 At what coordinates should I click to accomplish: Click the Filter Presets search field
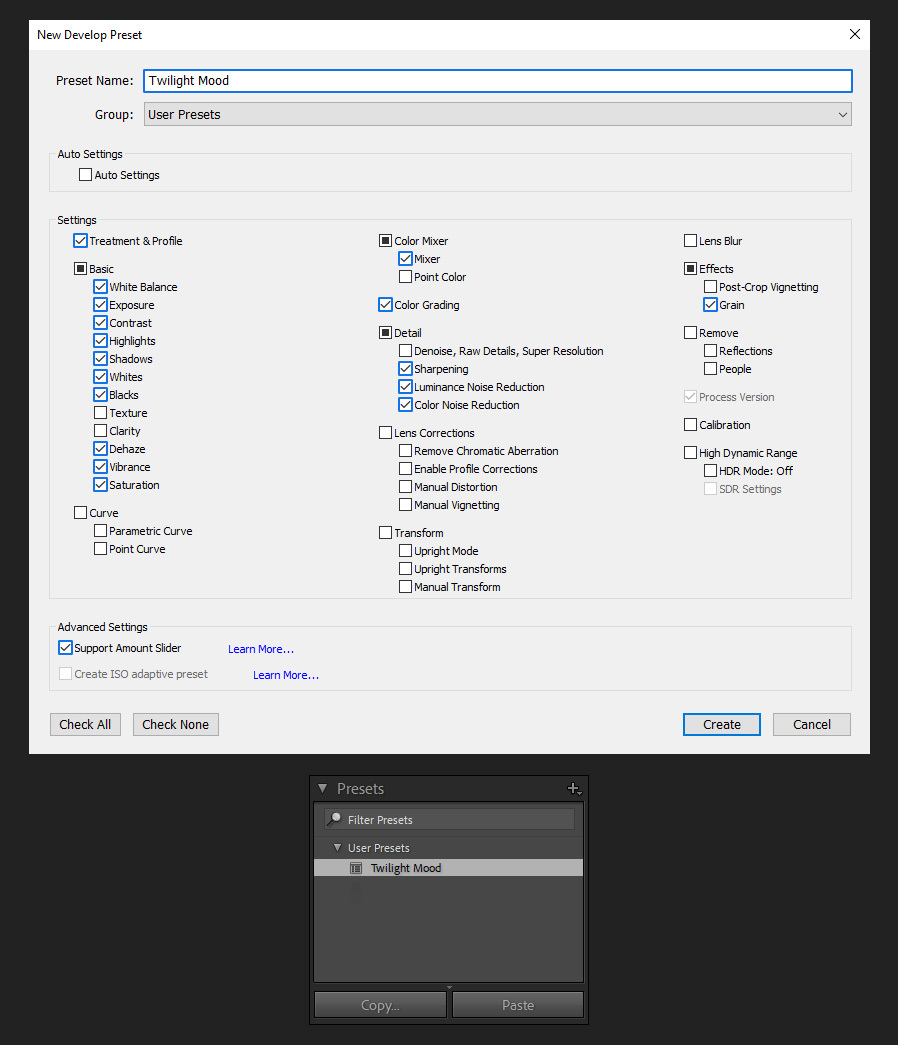click(449, 819)
